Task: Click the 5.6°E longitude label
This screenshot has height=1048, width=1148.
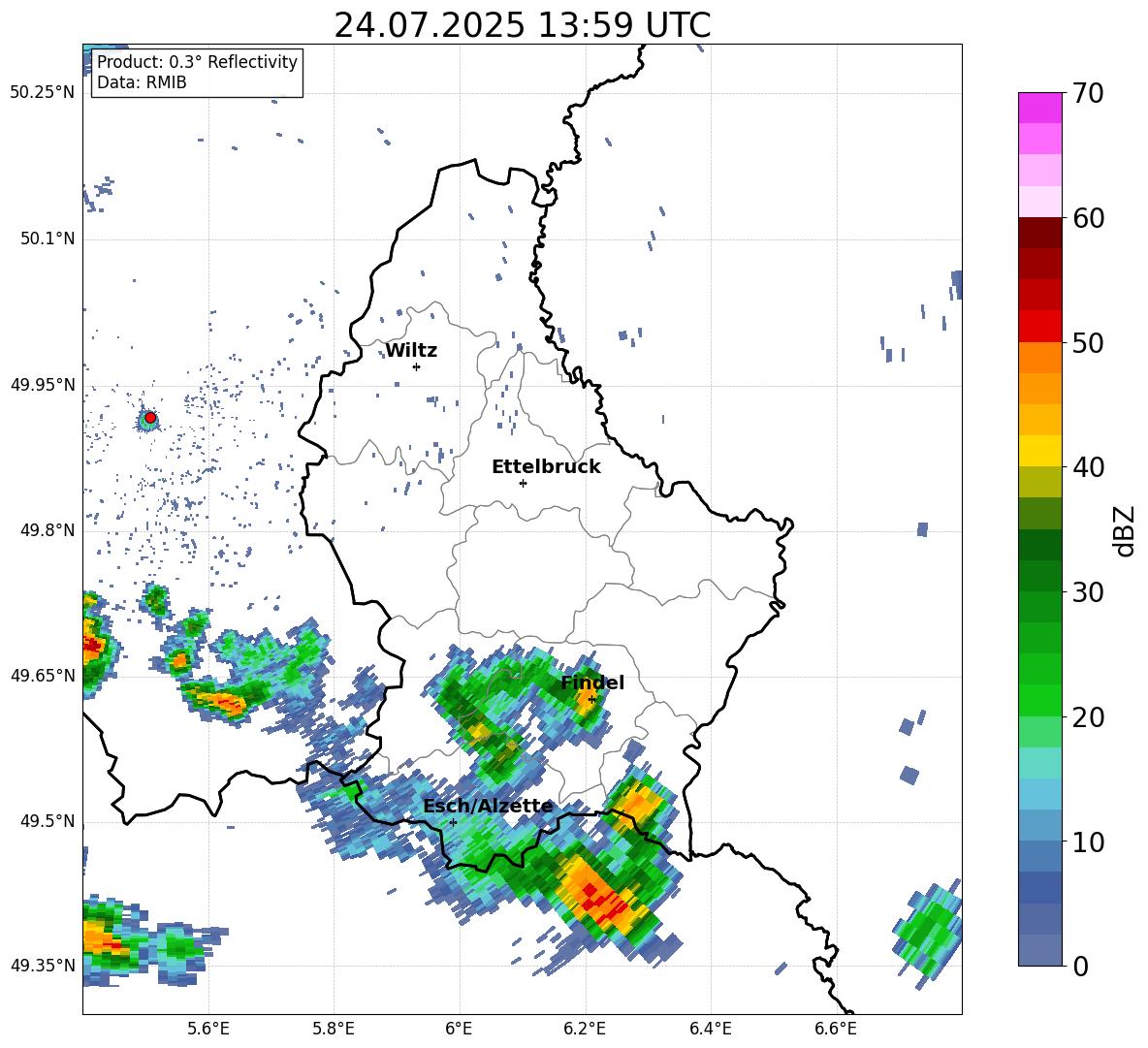Action: 208,1029
